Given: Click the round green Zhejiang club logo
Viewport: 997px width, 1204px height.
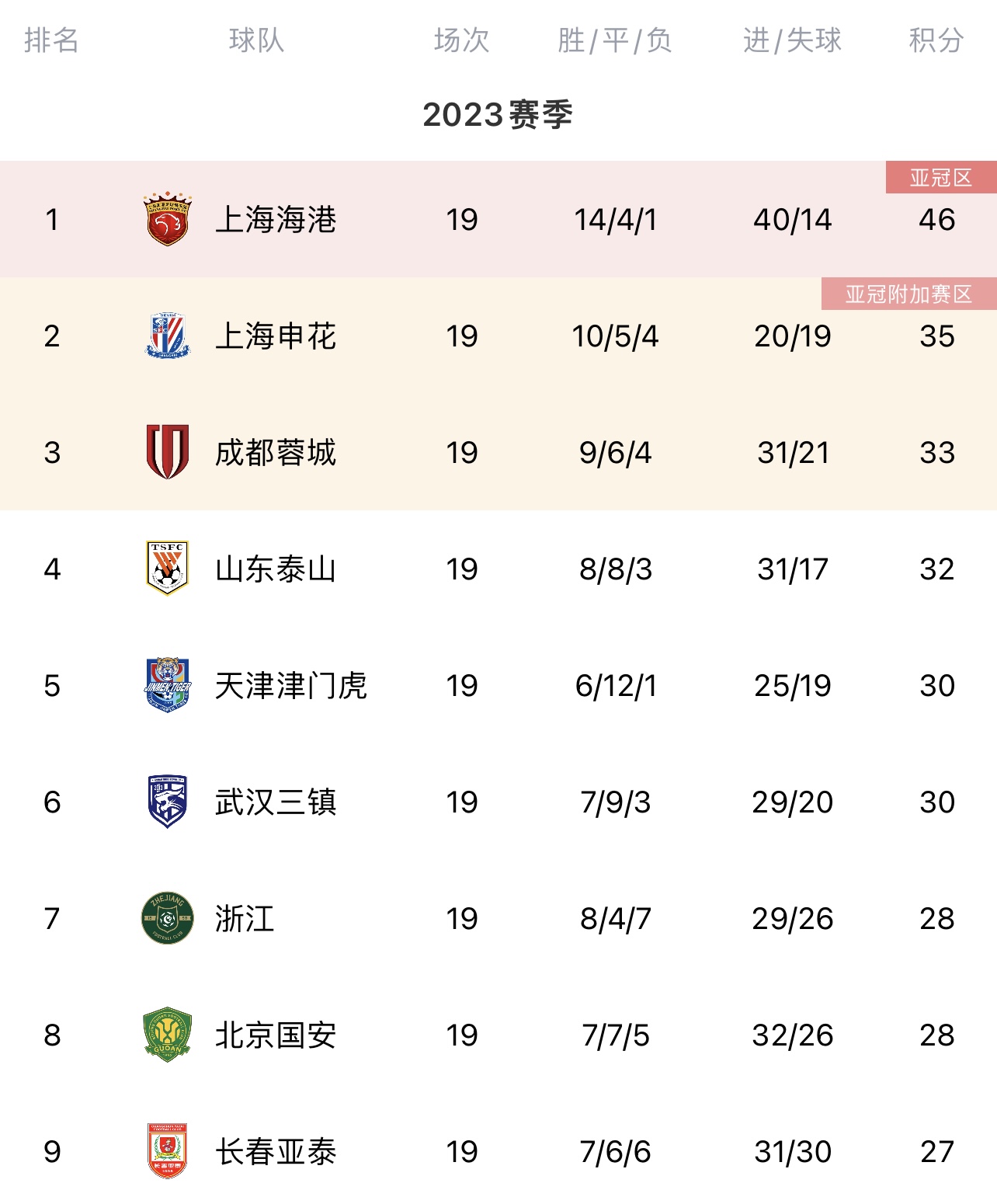Looking at the screenshot, I should pos(168,918).
